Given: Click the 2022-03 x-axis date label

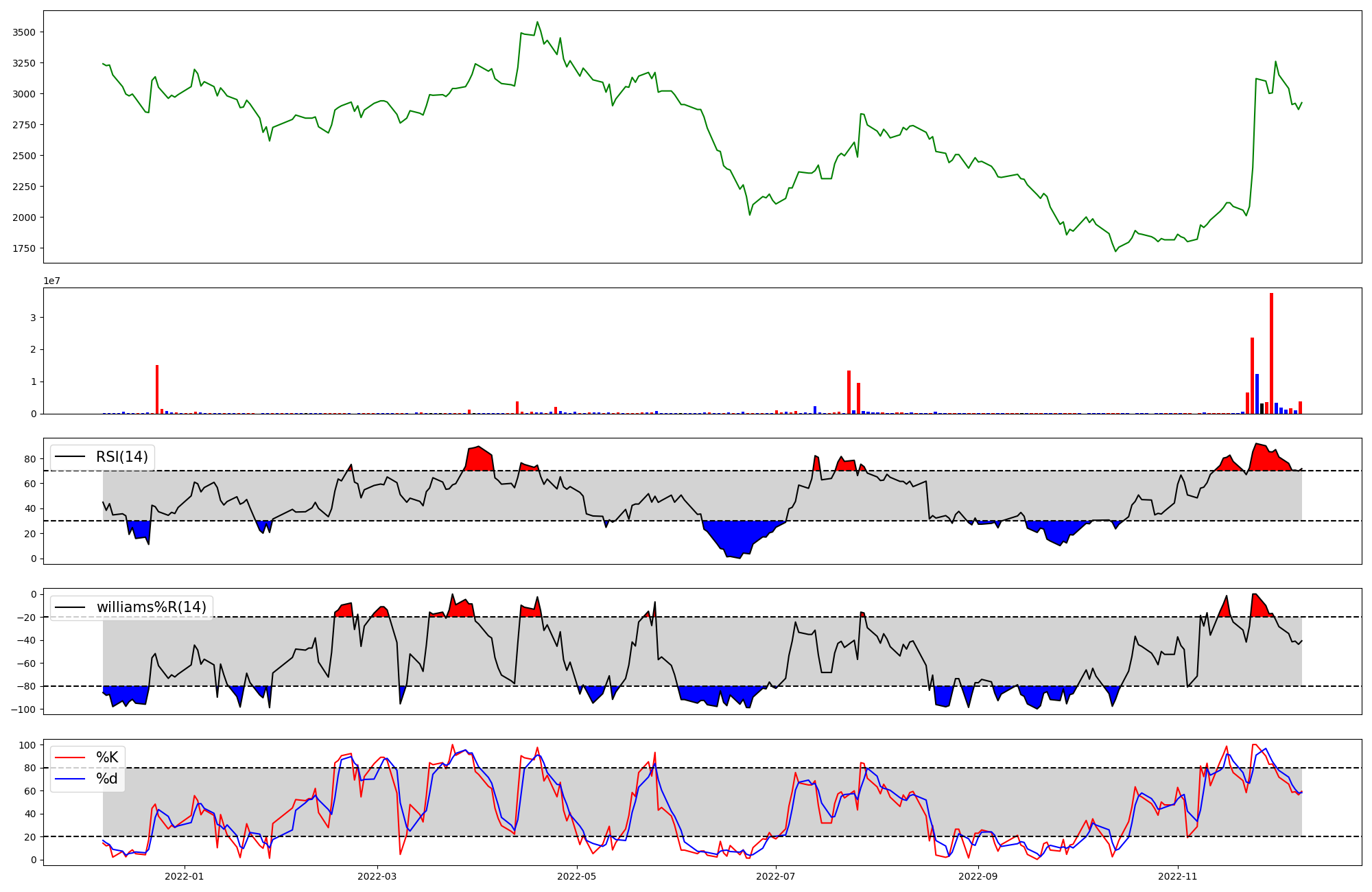Looking at the screenshot, I should pyautogui.click(x=377, y=876).
